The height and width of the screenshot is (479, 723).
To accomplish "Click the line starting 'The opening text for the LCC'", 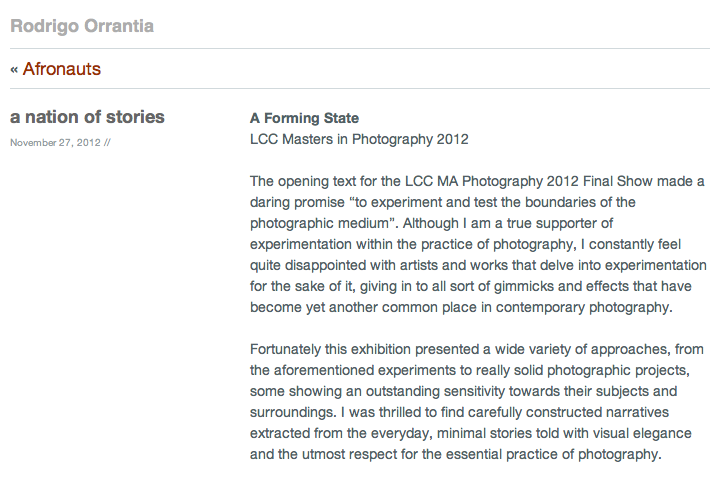I will click(477, 181).
